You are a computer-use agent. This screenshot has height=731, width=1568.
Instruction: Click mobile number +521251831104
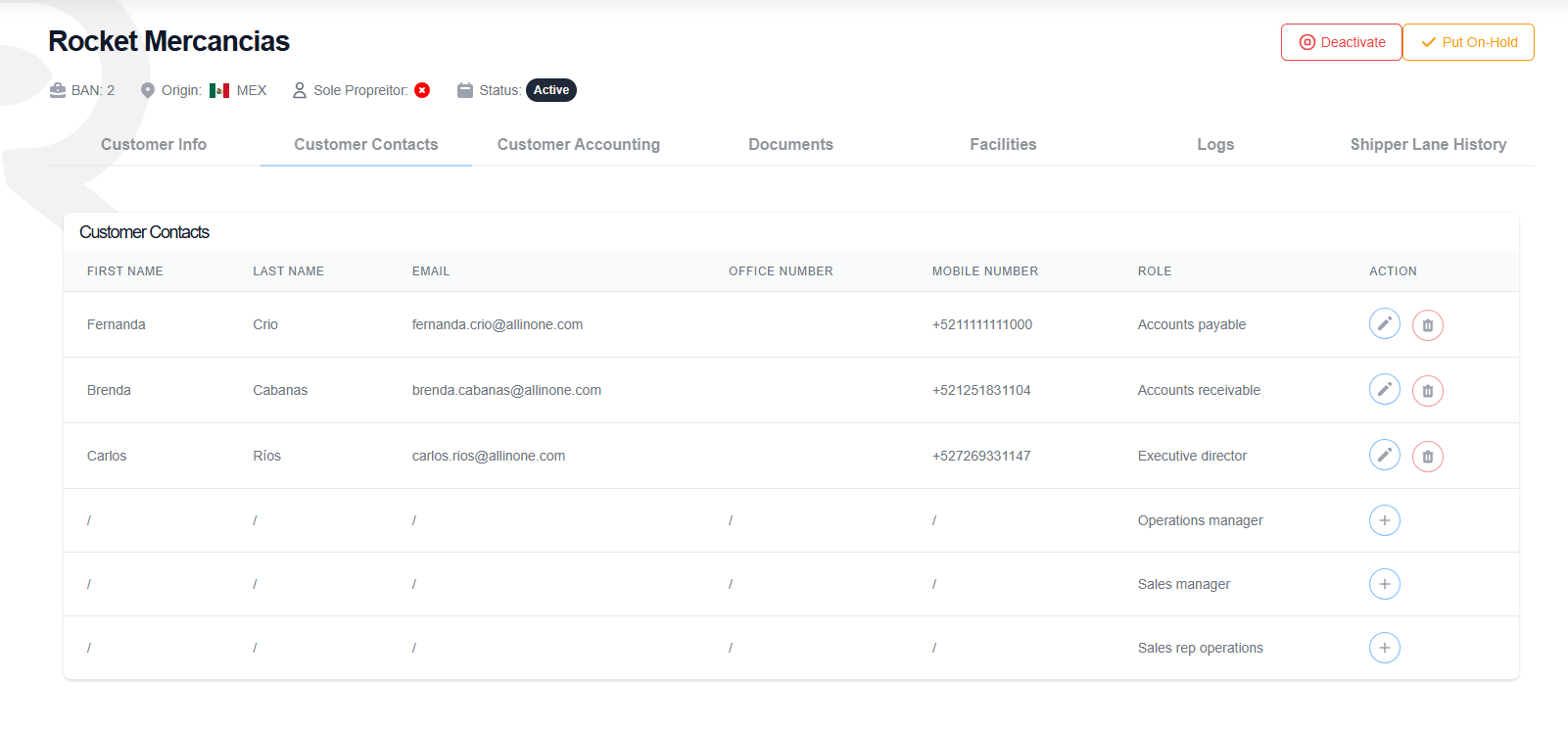pyautogui.click(x=981, y=390)
